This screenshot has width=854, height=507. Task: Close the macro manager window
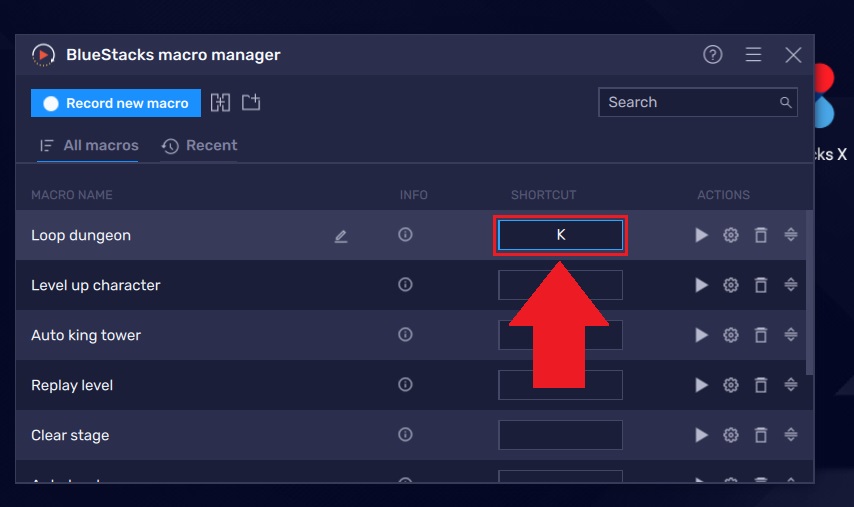[x=793, y=54]
